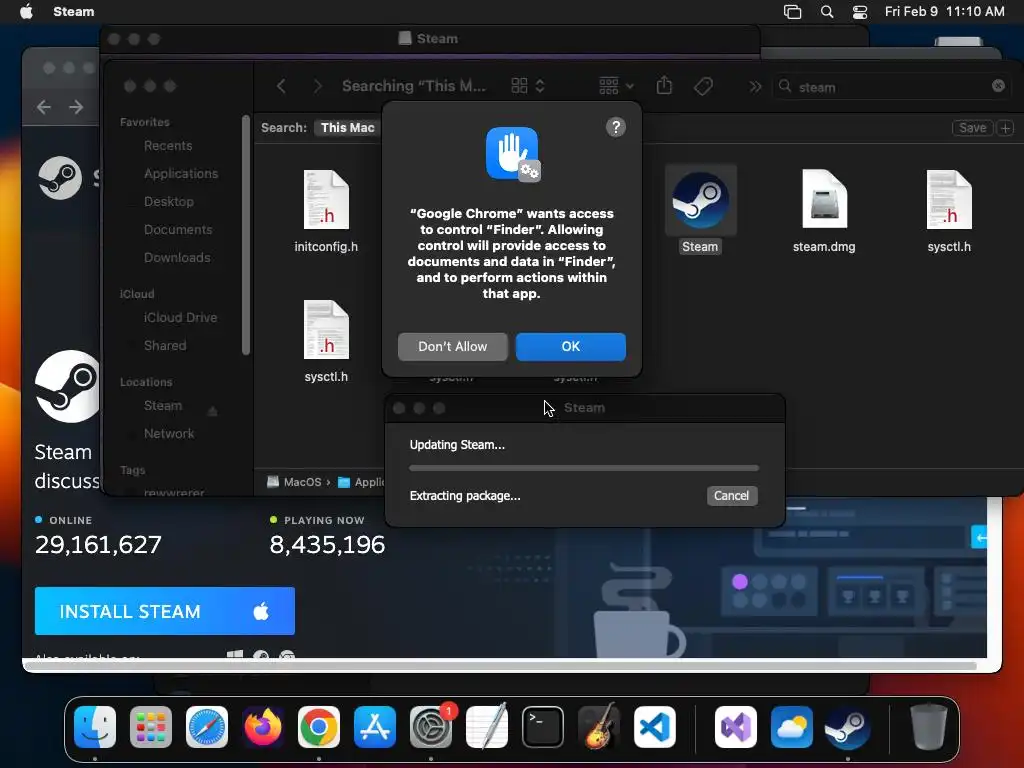This screenshot has height=768, width=1024.
Task: Click the browser forward arrow
Action: coord(76,106)
